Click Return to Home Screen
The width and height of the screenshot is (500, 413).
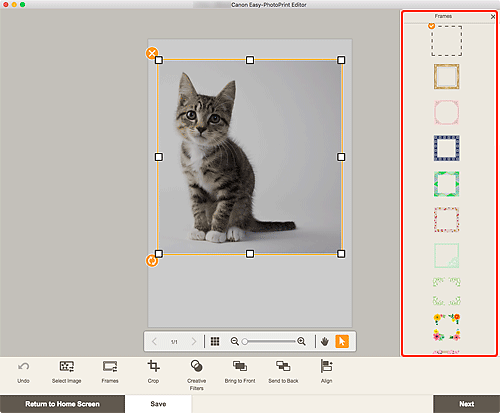62,404
